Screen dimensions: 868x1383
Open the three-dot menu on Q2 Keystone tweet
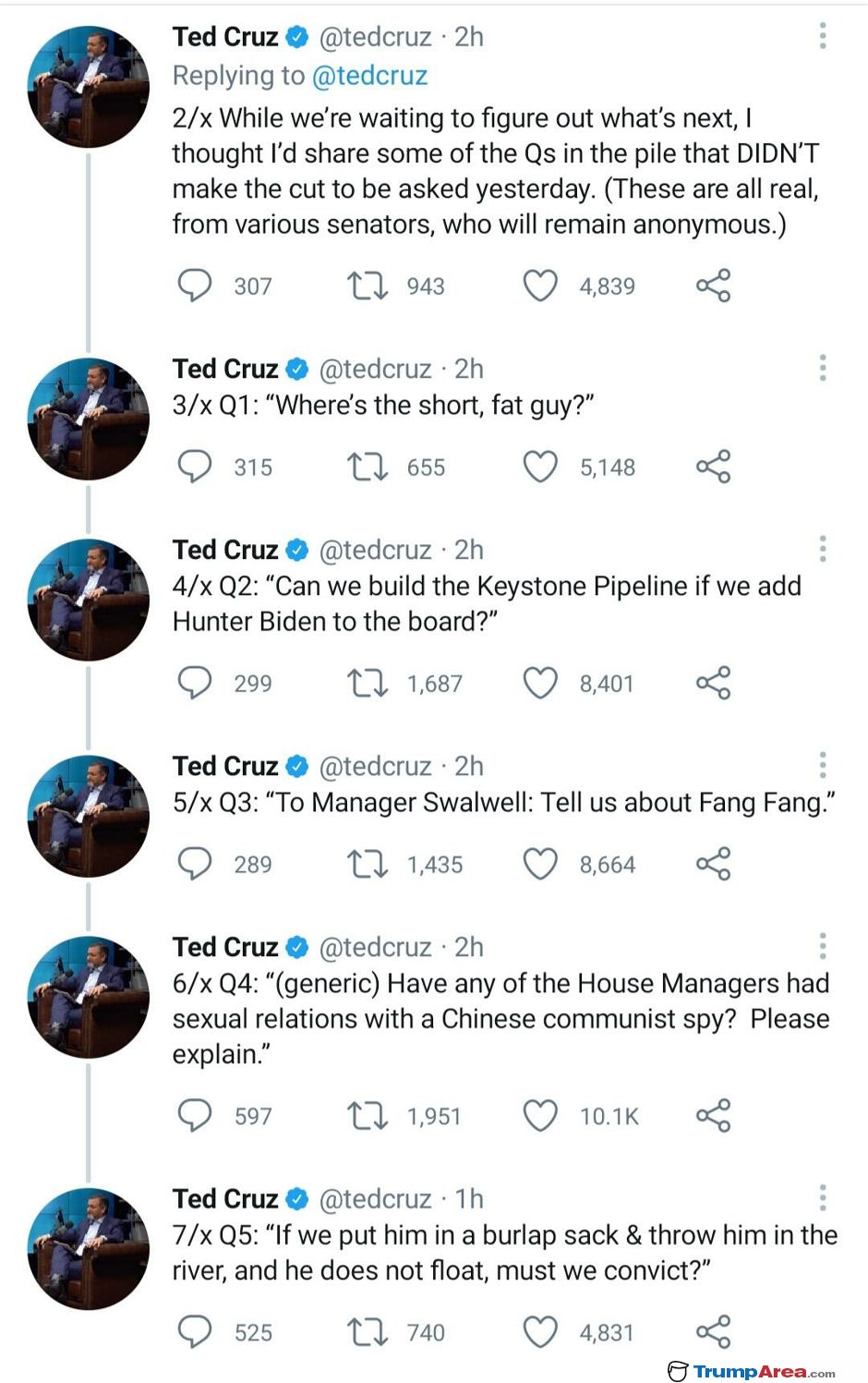click(x=822, y=550)
